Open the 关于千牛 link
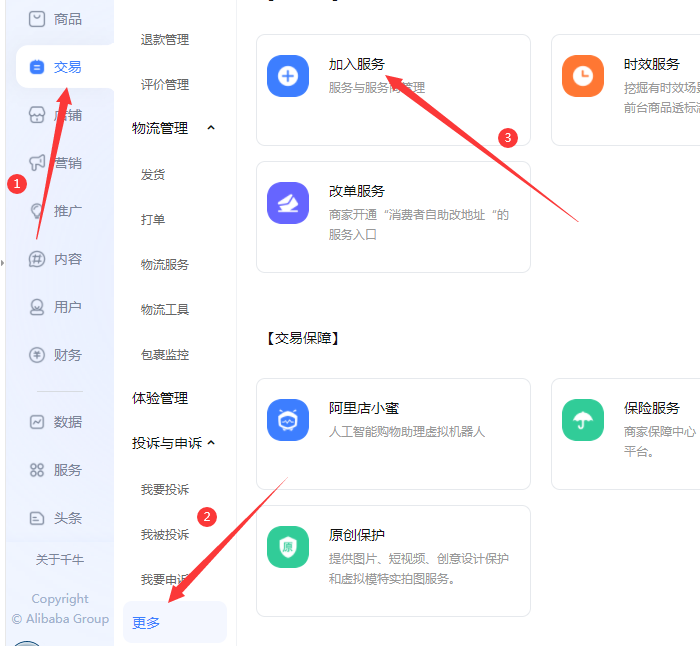This screenshot has height=646, width=700. (x=60, y=560)
